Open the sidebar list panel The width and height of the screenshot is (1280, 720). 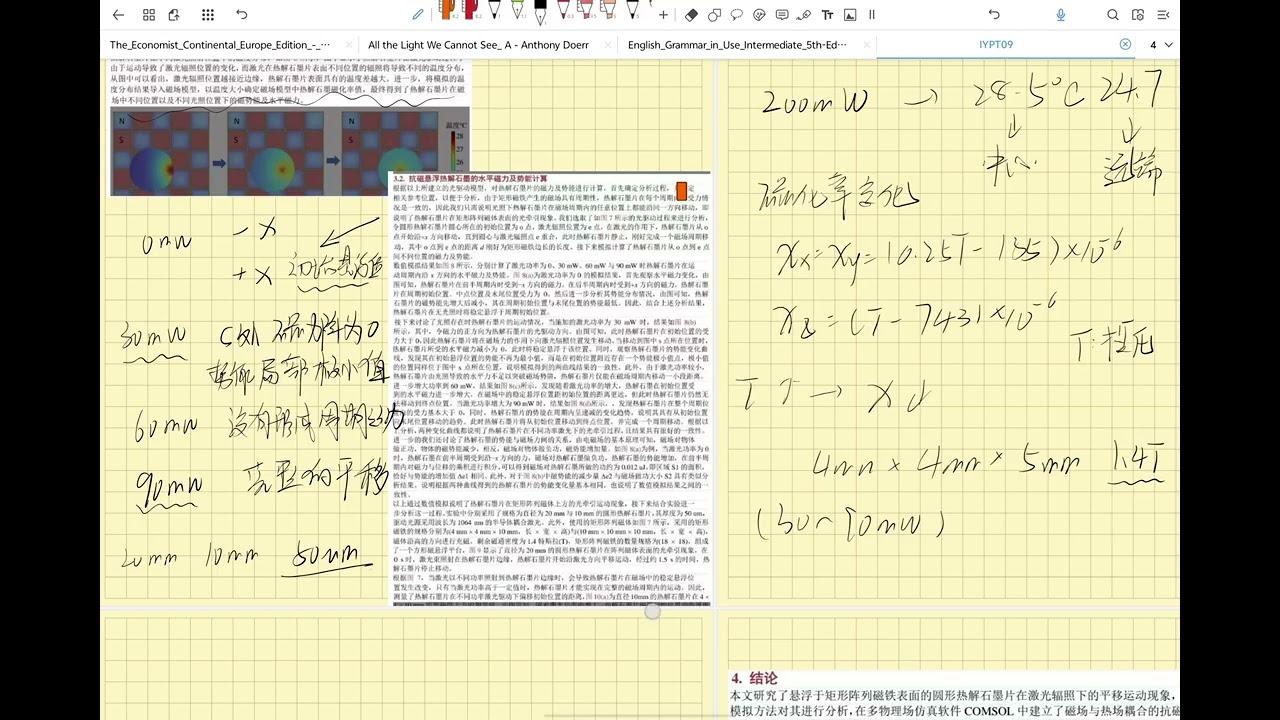click(1163, 15)
